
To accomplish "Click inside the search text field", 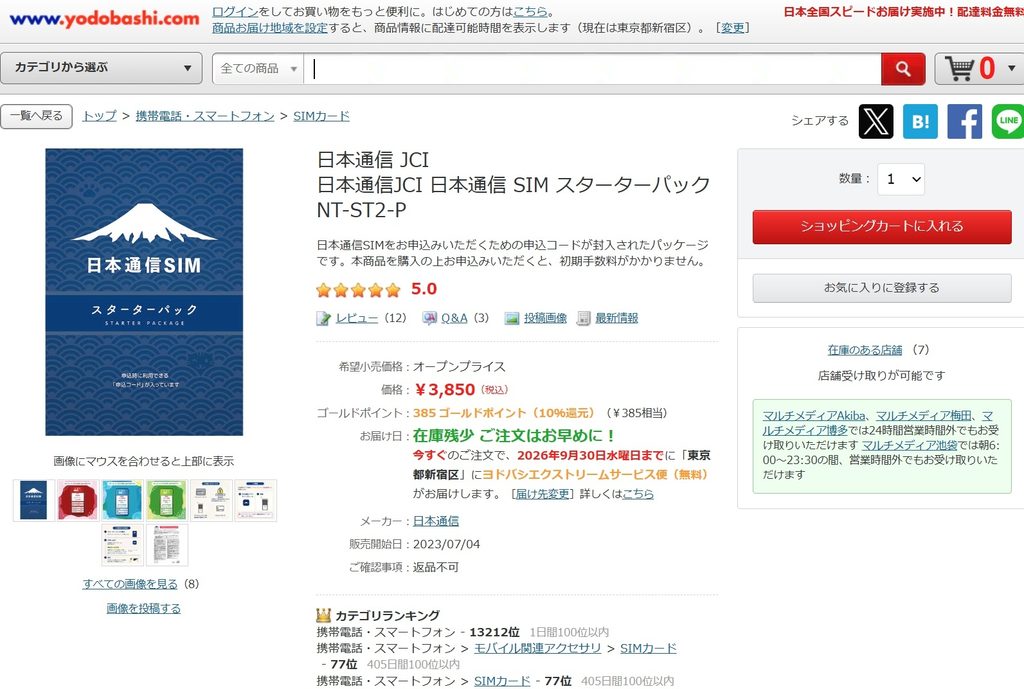I will (x=592, y=69).
